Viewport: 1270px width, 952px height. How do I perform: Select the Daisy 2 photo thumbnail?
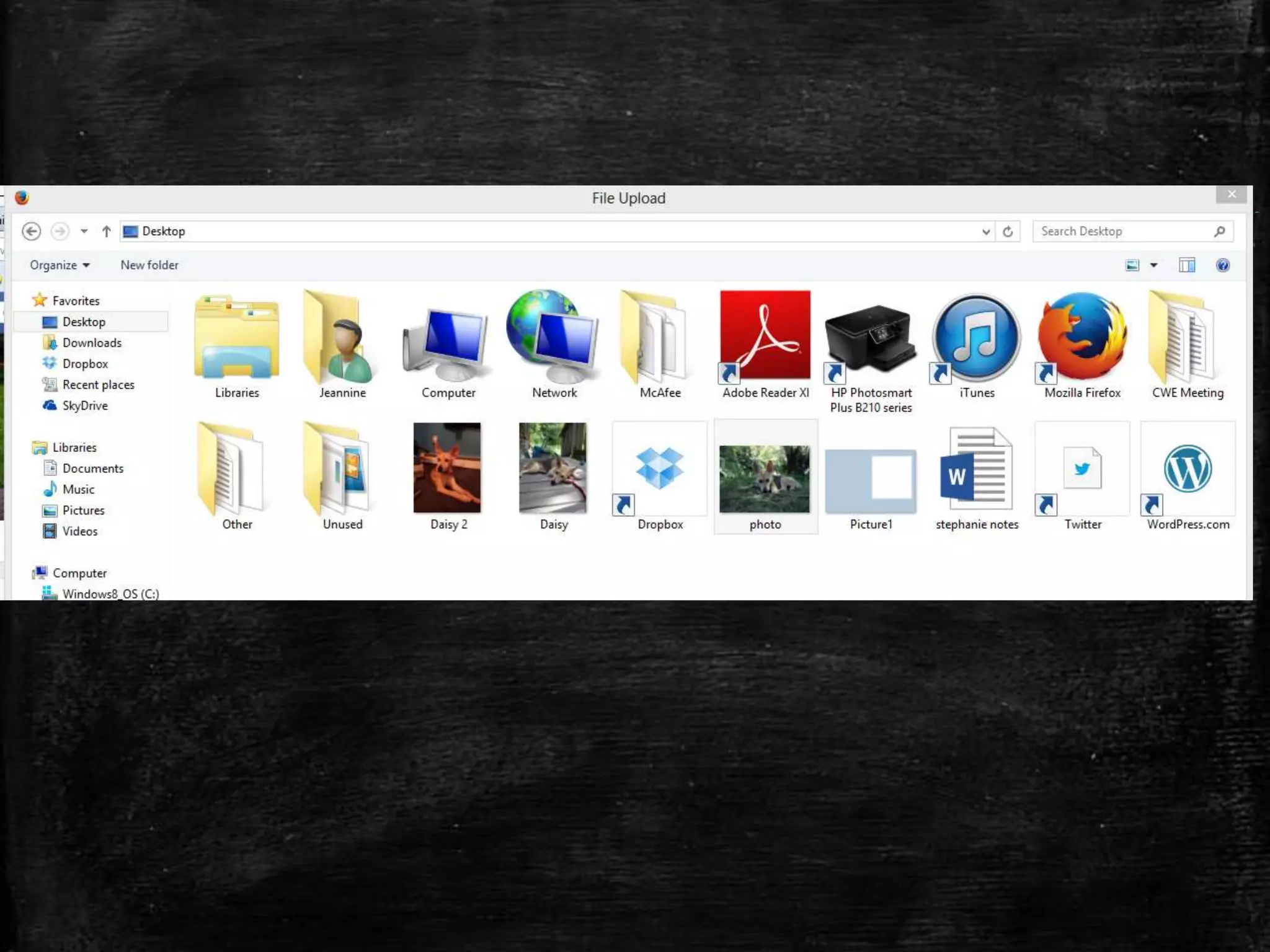447,469
